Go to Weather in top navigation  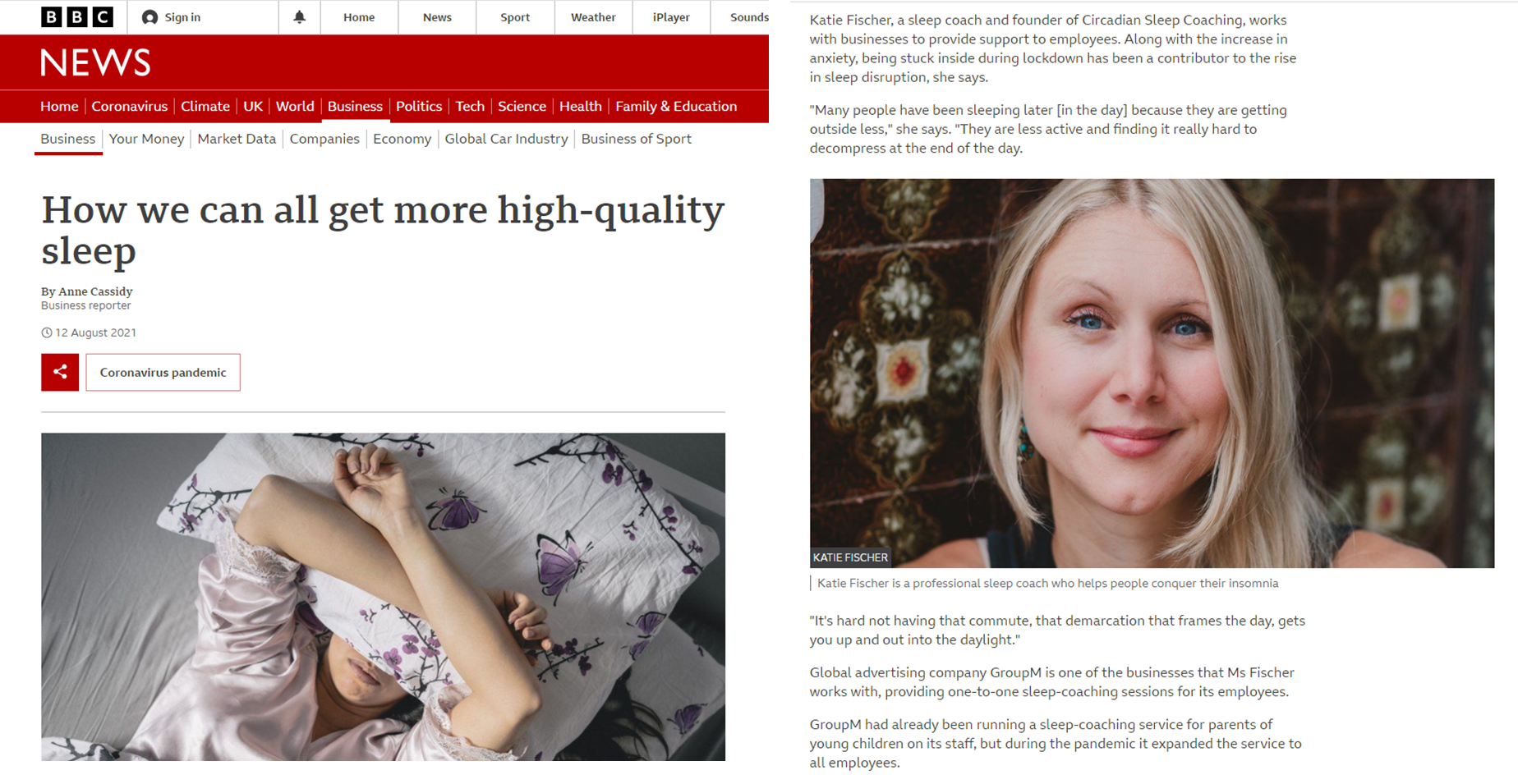coord(593,17)
